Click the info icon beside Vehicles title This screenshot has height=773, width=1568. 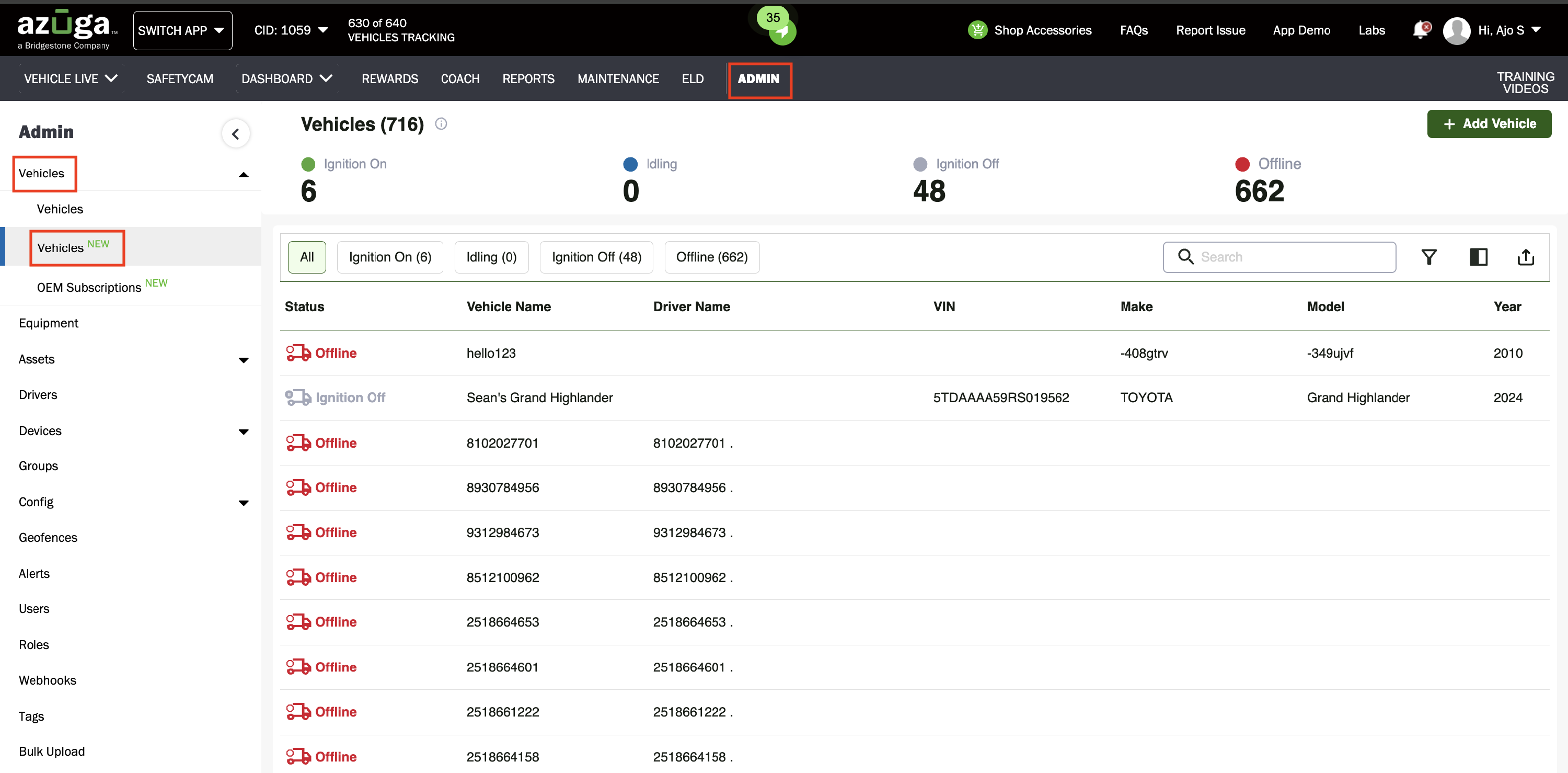(441, 123)
